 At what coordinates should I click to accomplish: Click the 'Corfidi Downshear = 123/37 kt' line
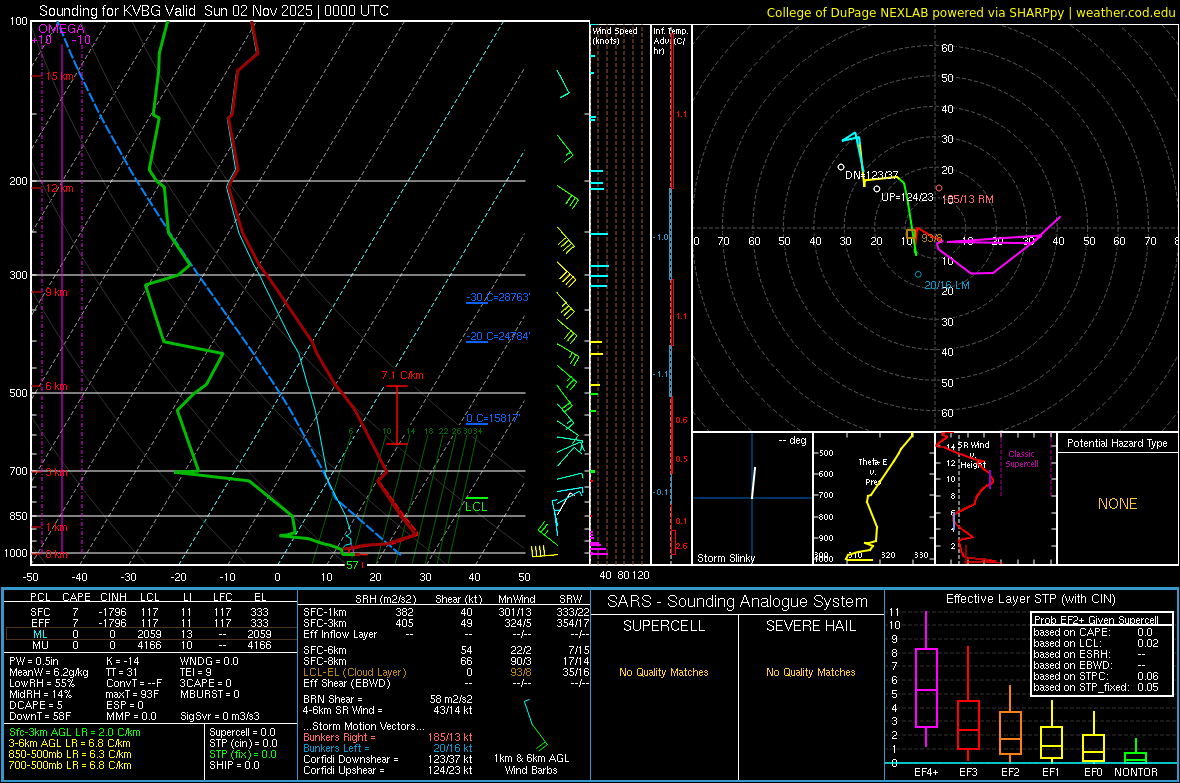(x=388, y=759)
